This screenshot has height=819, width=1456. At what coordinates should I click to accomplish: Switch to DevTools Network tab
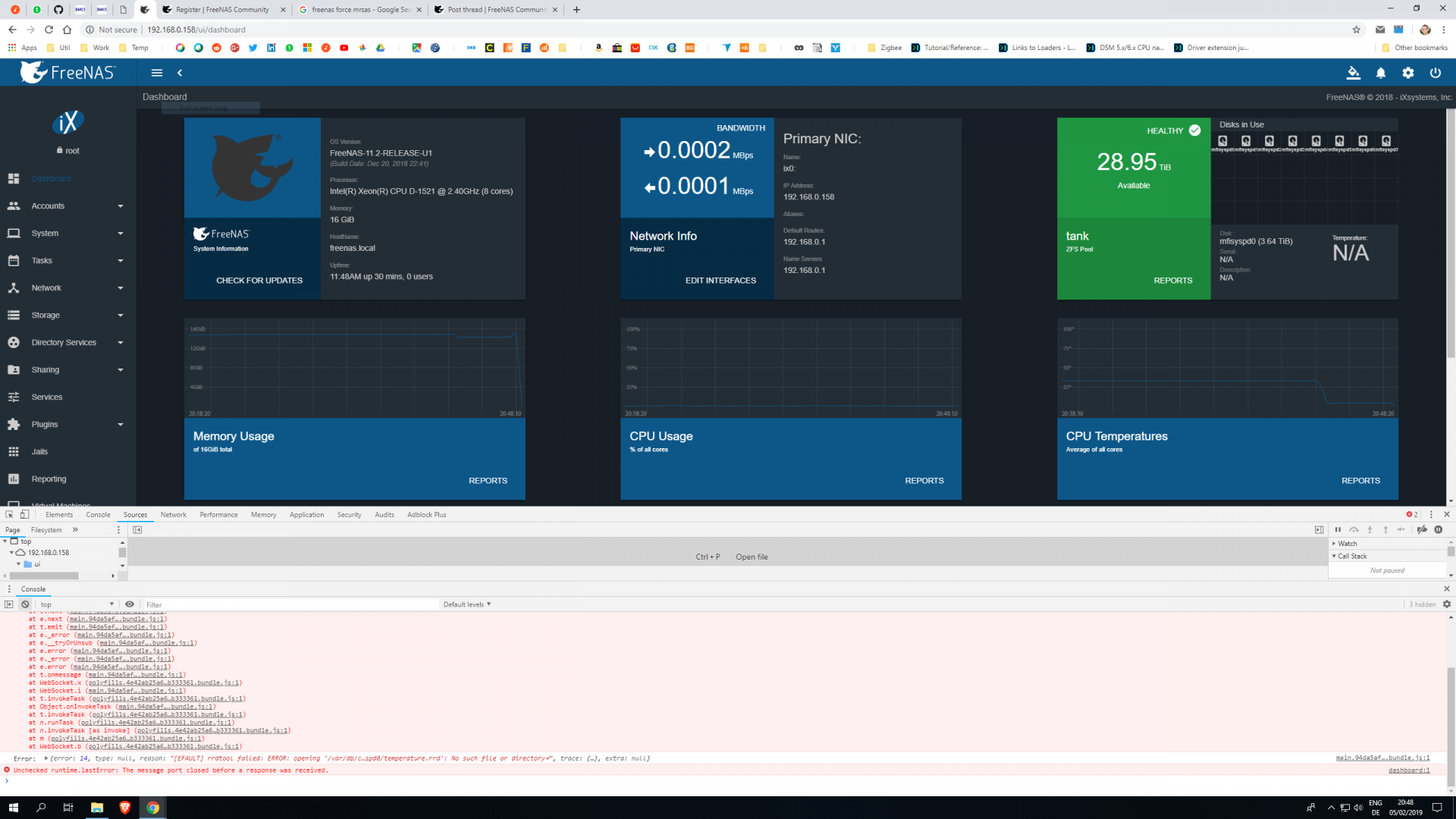[x=173, y=515]
